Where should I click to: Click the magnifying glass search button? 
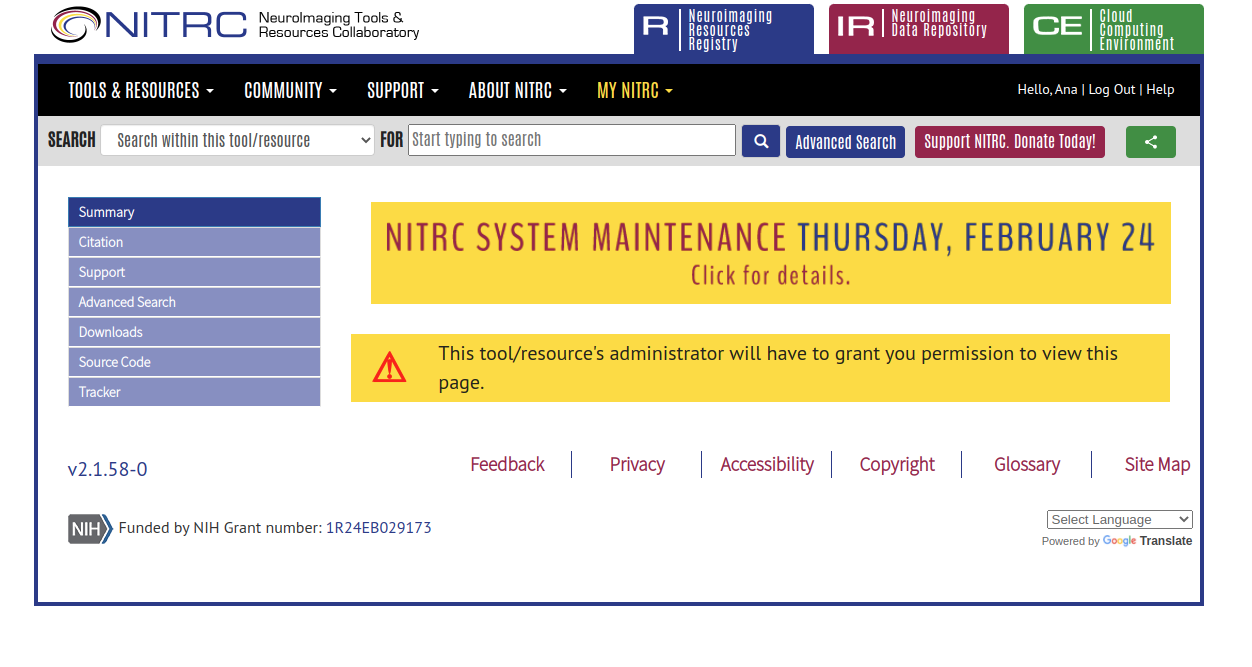(760, 141)
